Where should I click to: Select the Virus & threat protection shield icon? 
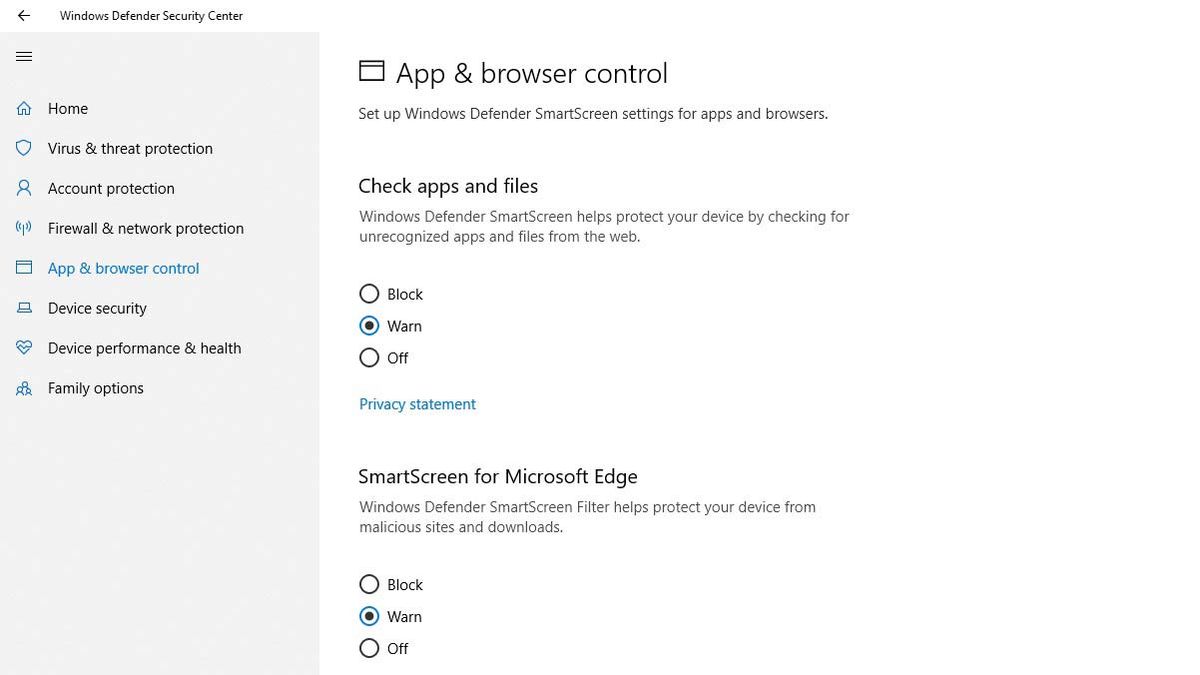pyautogui.click(x=23, y=148)
